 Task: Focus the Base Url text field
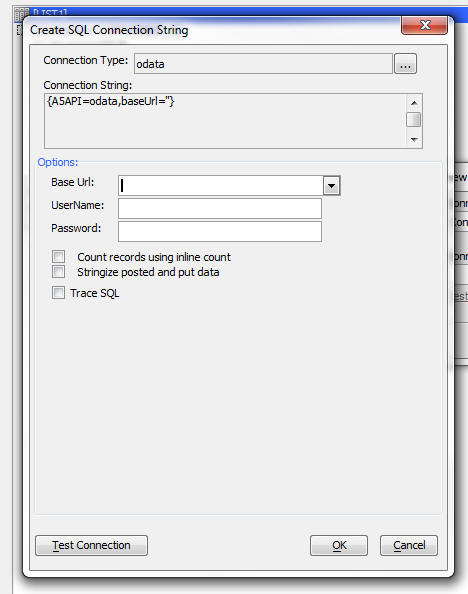[x=221, y=186]
